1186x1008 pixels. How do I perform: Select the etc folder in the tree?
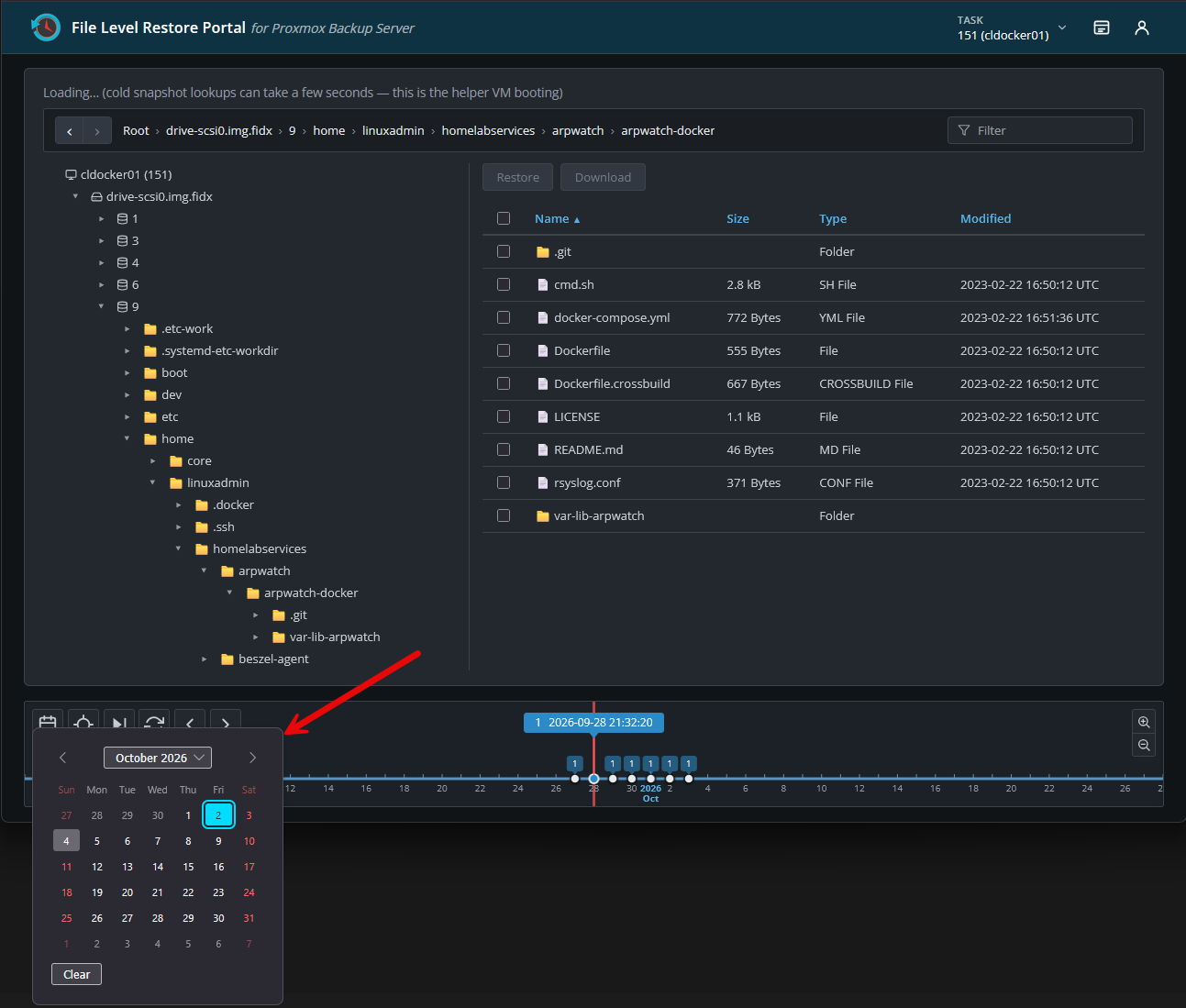point(170,416)
